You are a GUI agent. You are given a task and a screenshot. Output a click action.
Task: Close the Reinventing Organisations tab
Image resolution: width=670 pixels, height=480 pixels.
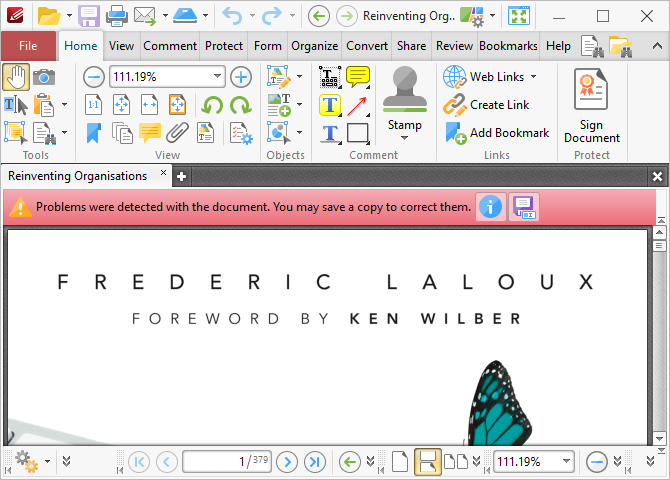click(x=163, y=173)
